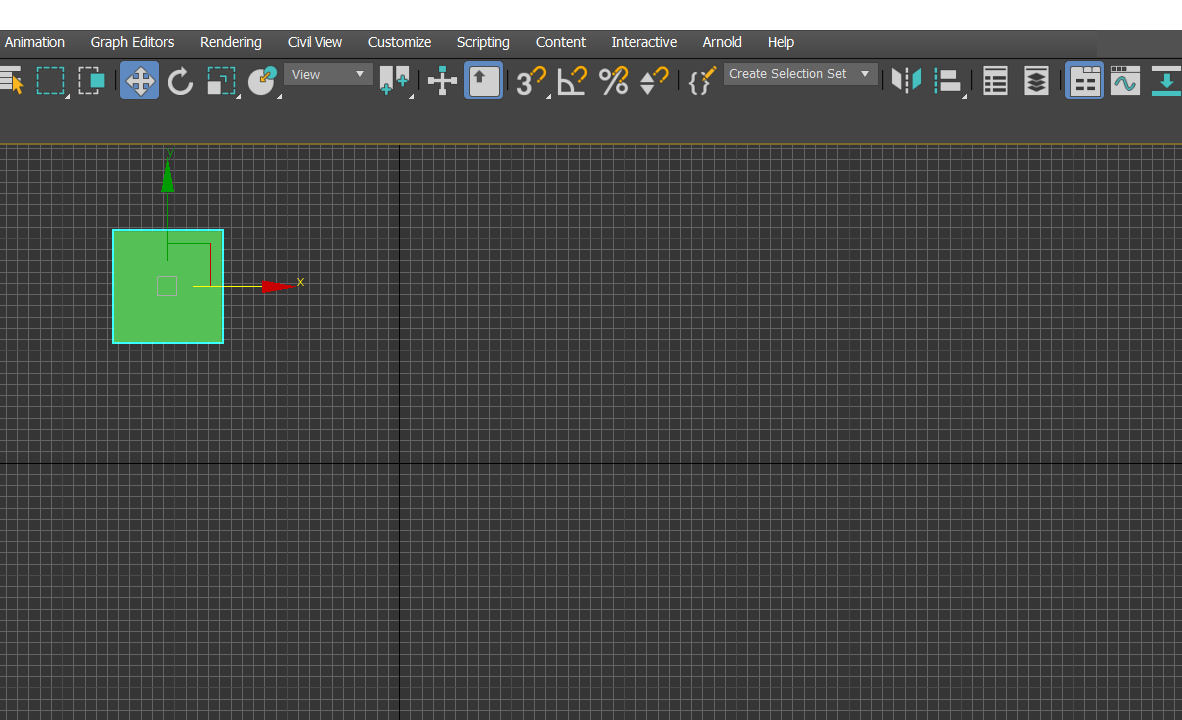The width and height of the screenshot is (1182, 720).
Task: Open the Graph Editors menu
Action: (x=132, y=42)
